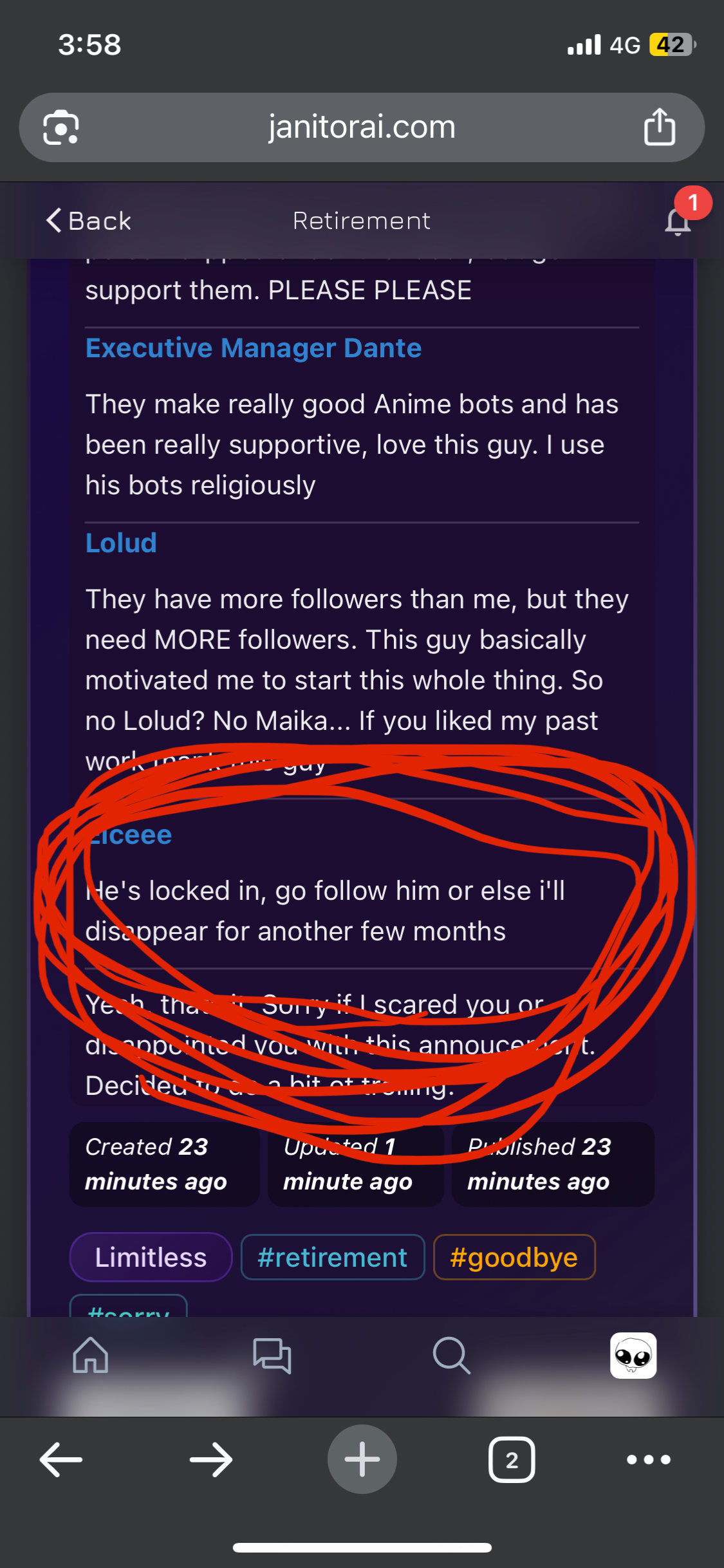Image resolution: width=724 pixels, height=1568 pixels.
Task: Open Executive Manager Dante profile link
Action: tap(254, 348)
